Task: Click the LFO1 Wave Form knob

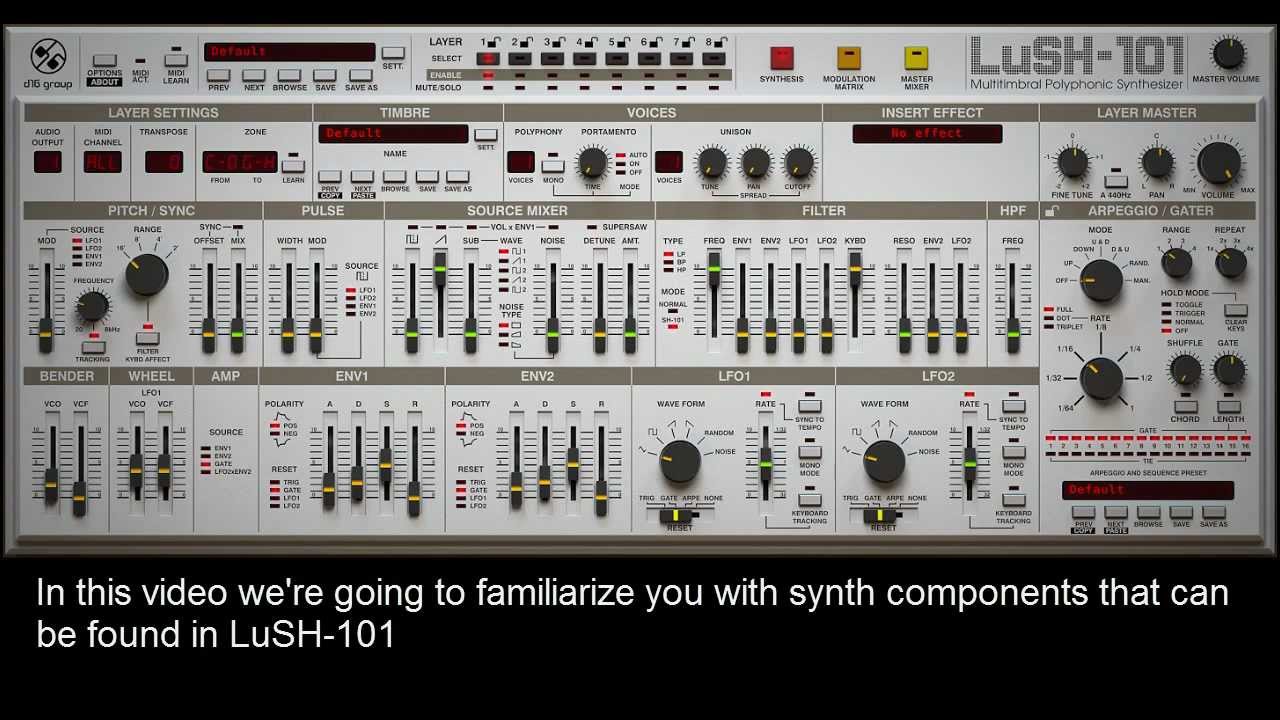Action: click(680, 461)
